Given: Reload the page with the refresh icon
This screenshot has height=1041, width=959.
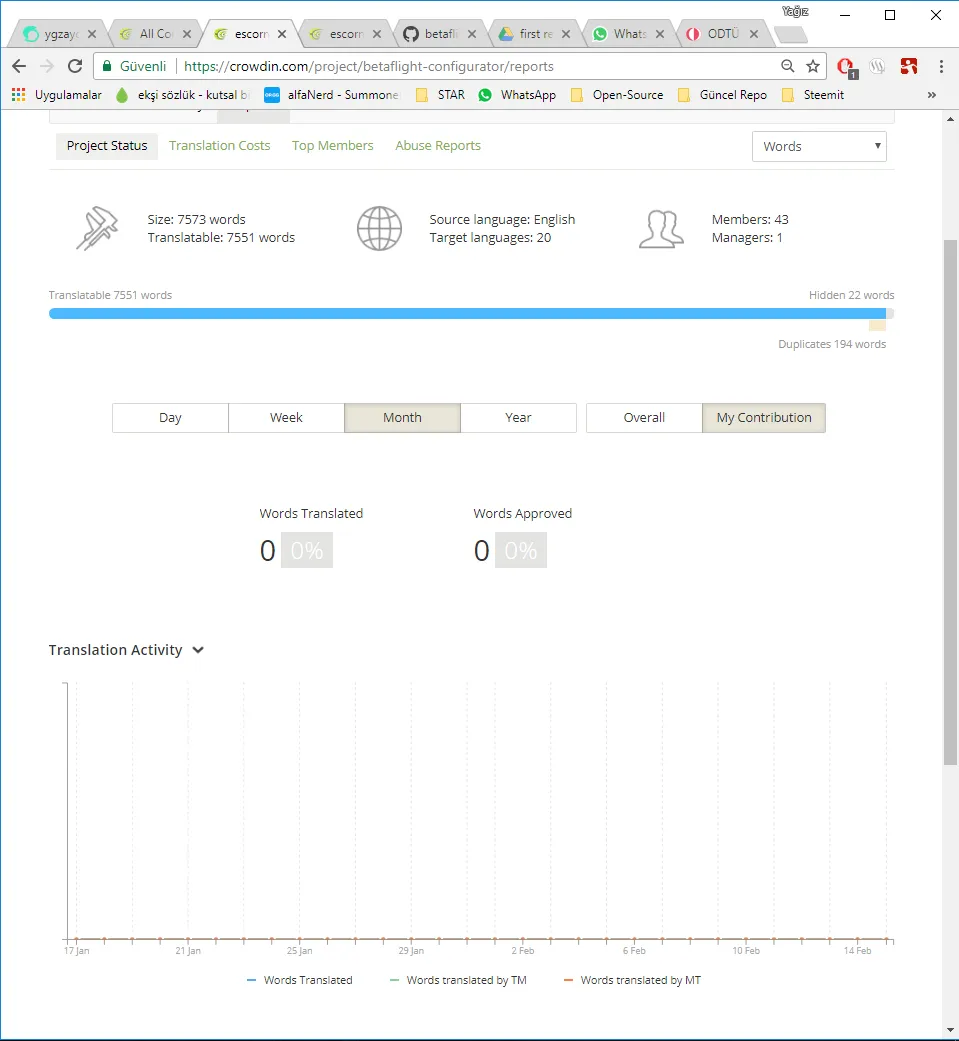Looking at the screenshot, I should [x=75, y=66].
